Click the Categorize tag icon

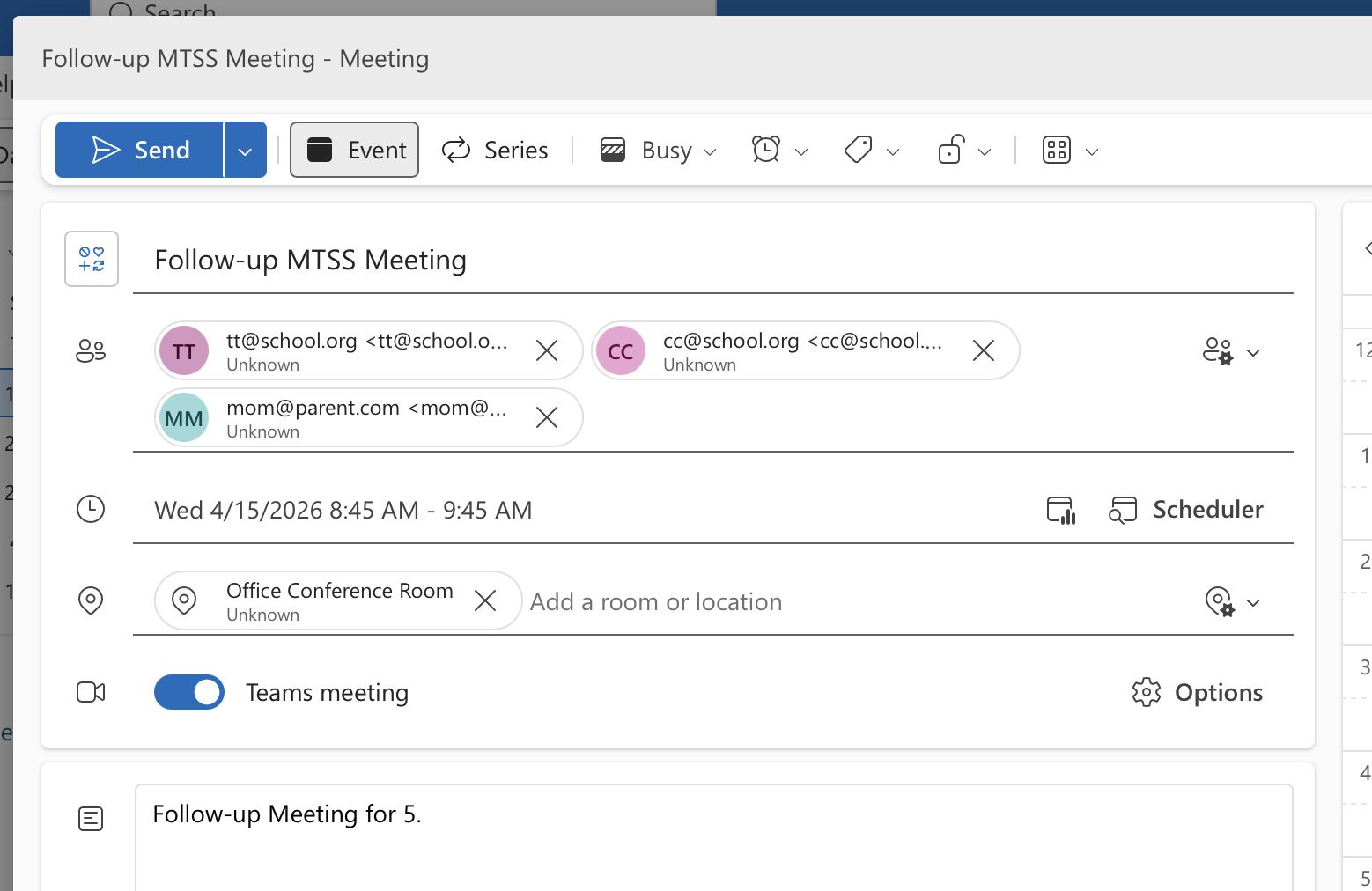coord(859,150)
